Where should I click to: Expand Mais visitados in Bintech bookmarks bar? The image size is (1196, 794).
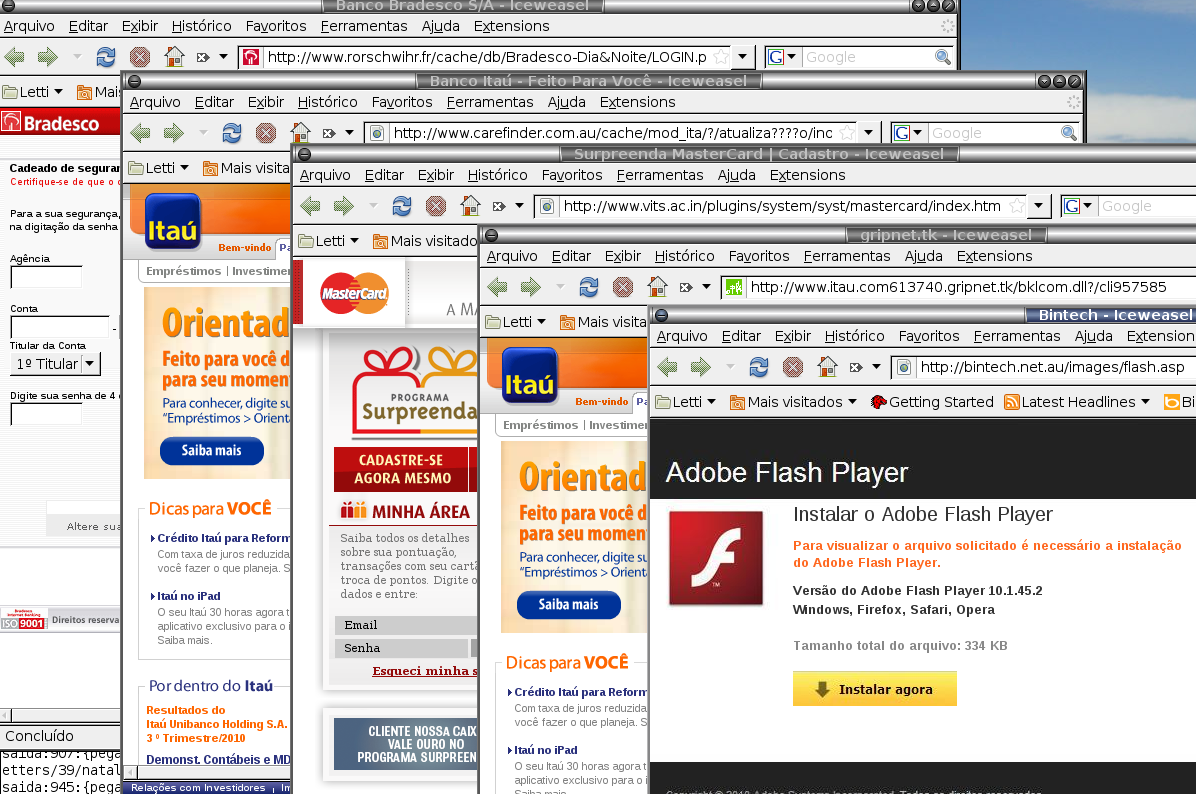point(793,402)
